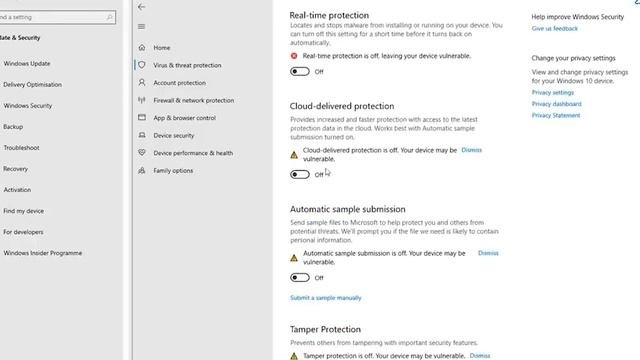Open Family options people icon
Image resolution: width=640 pixels, height=360 pixels.
(142, 170)
